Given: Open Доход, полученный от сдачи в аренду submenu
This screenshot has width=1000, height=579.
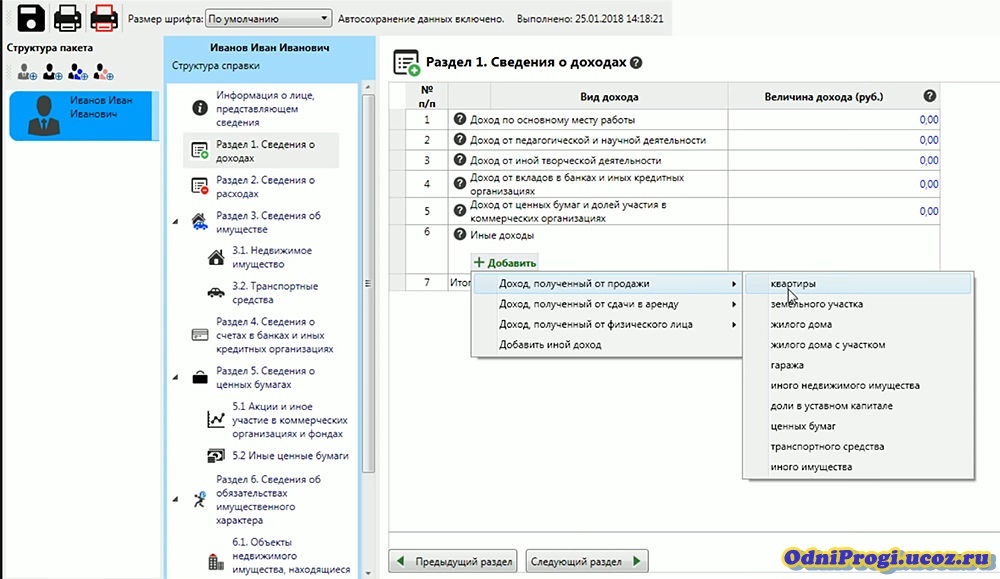Looking at the screenshot, I should click(607, 304).
